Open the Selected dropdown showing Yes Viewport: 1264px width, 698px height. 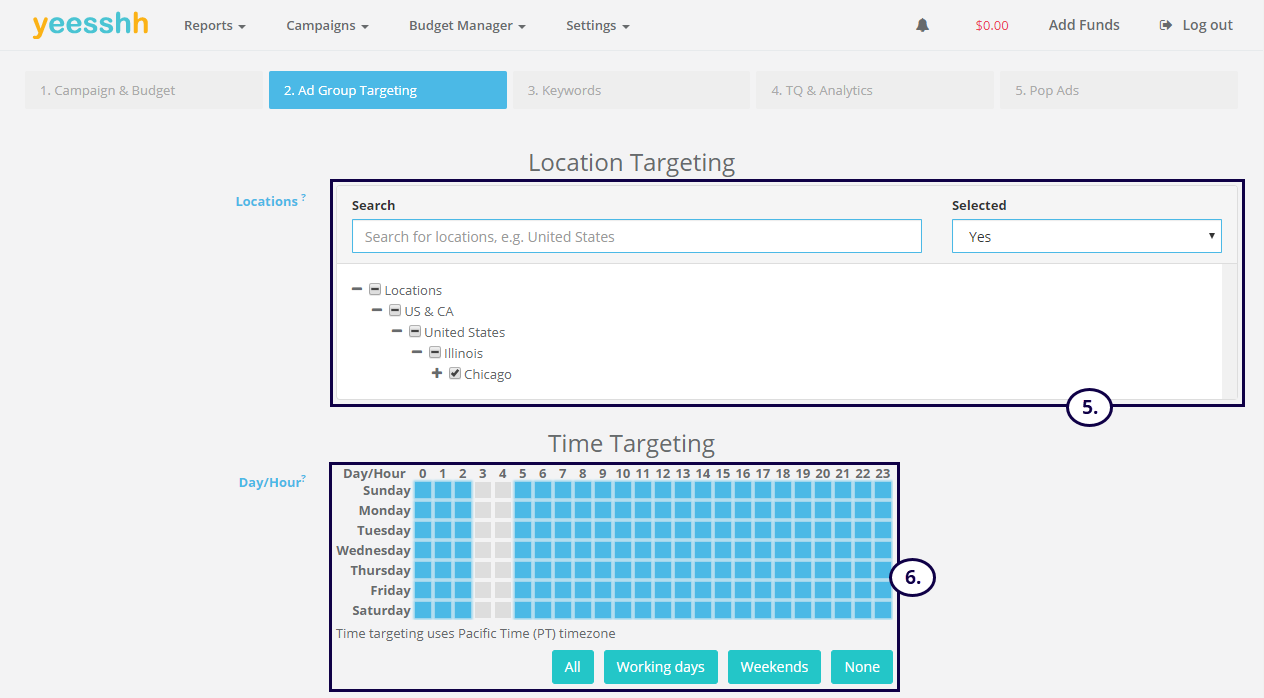pos(1086,237)
